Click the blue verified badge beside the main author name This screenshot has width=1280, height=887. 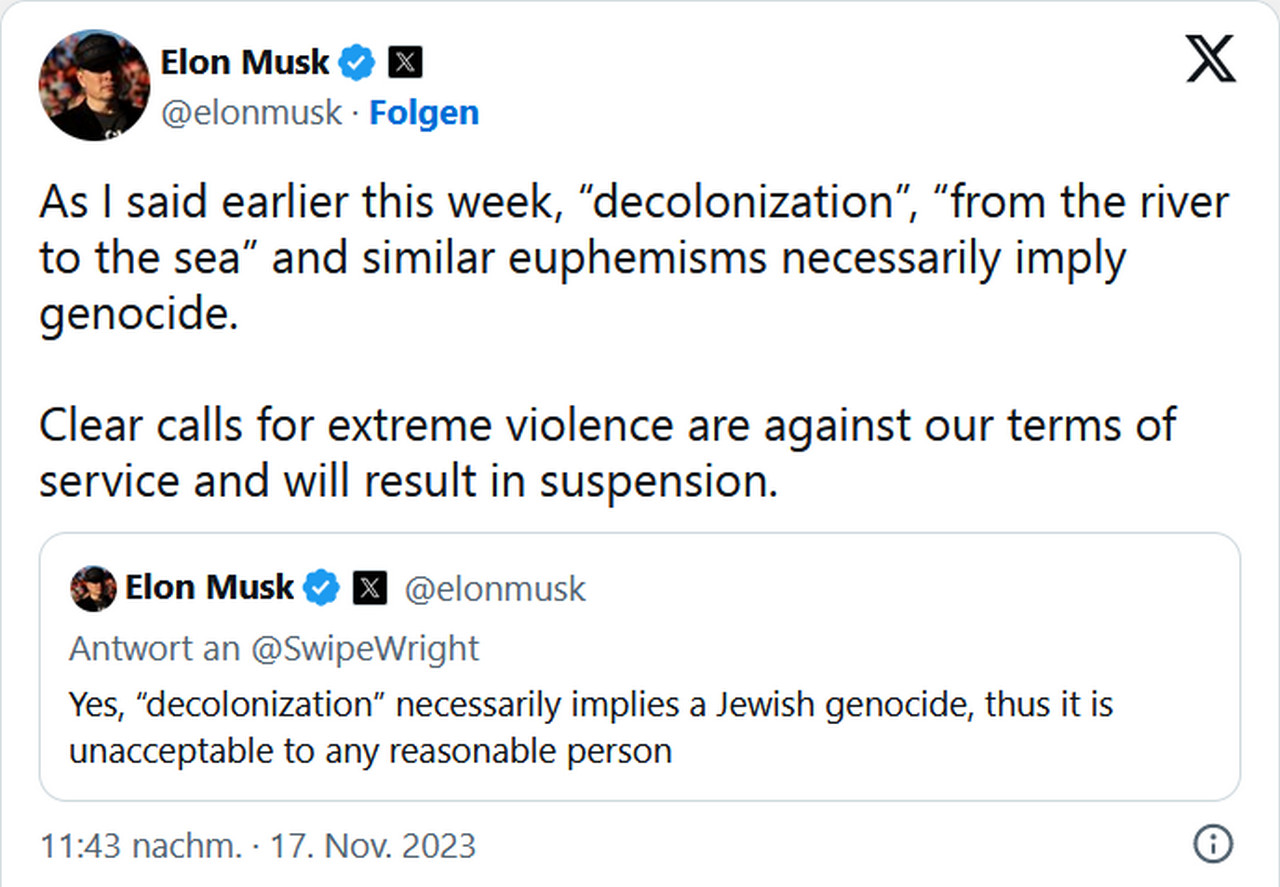(356, 63)
